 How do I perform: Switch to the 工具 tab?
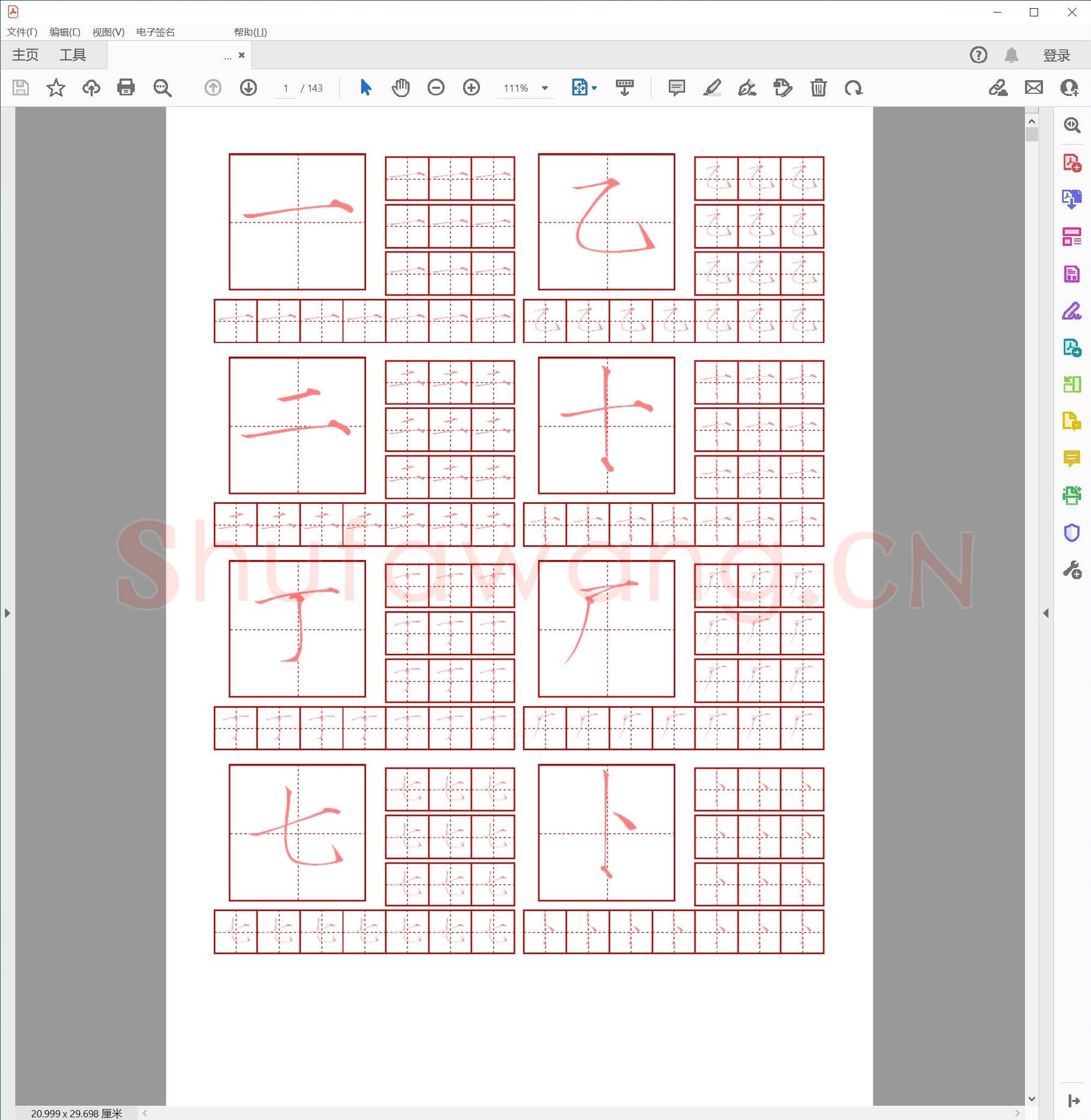tap(73, 55)
